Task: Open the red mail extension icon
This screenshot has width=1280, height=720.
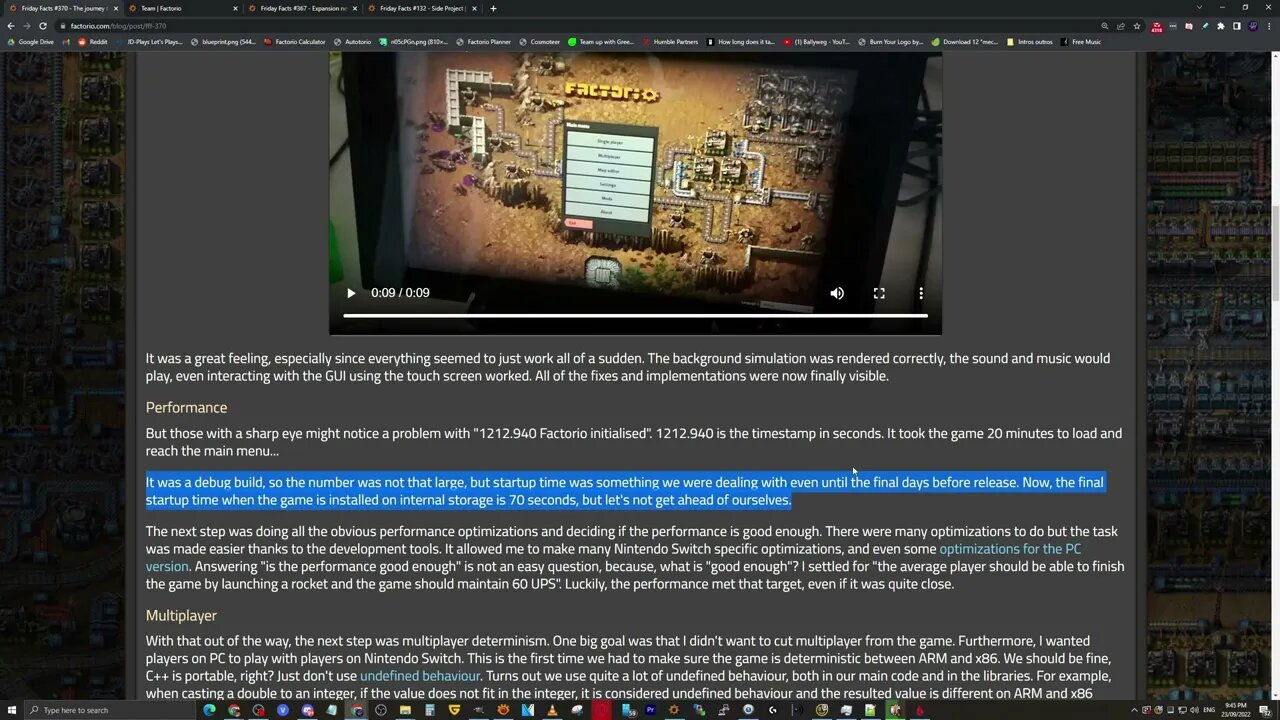Action: point(1157,26)
